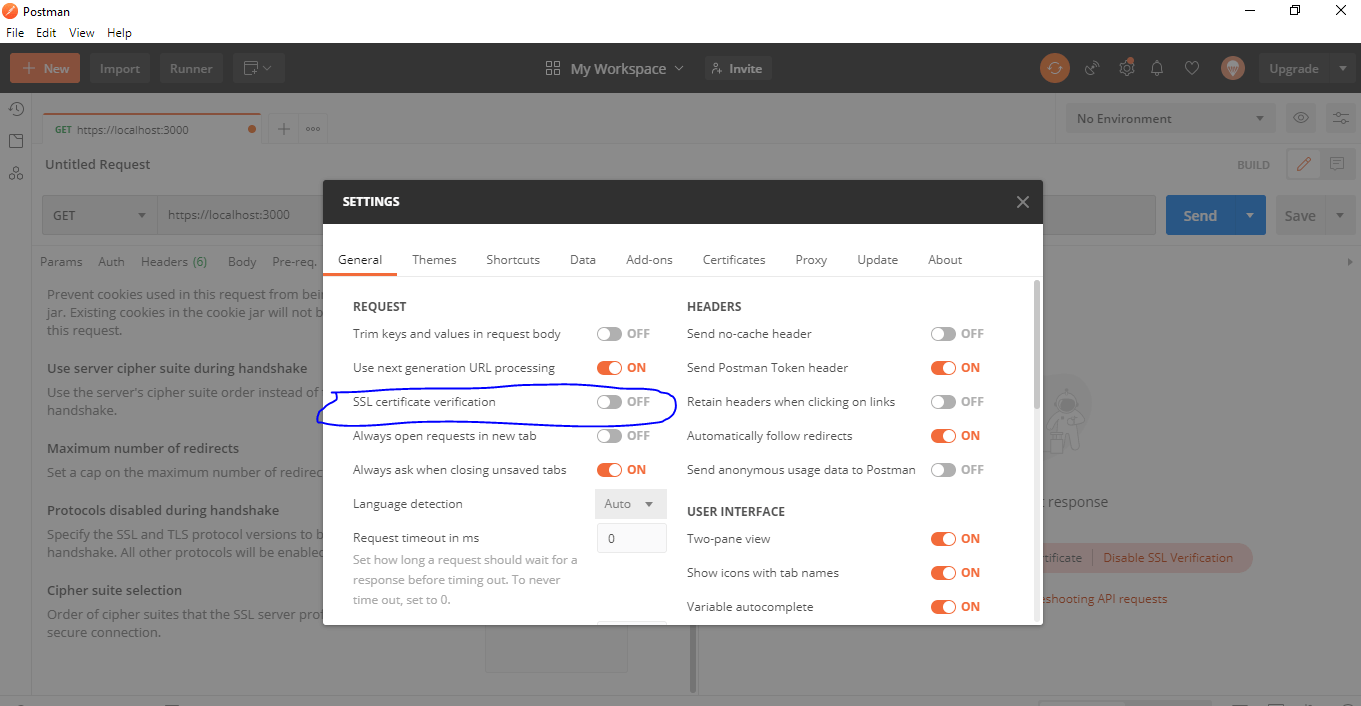
Task: Switch to the Data settings tab
Action: pos(583,259)
